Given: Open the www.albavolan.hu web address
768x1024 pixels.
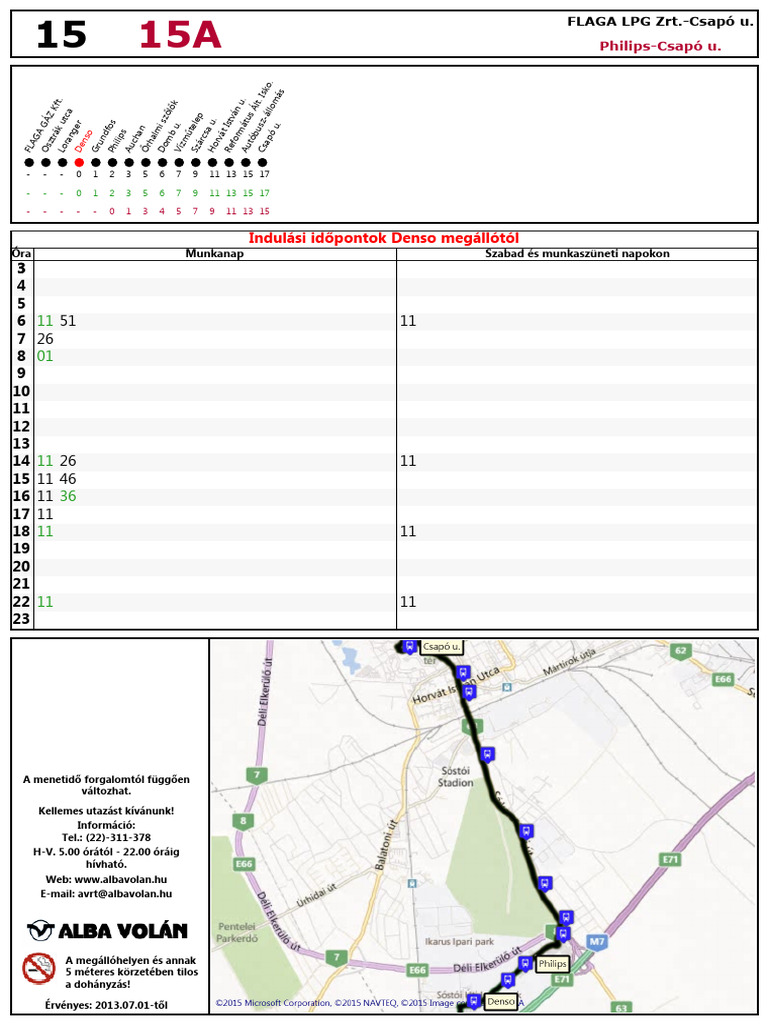Looking at the screenshot, I should tap(121, 879).
